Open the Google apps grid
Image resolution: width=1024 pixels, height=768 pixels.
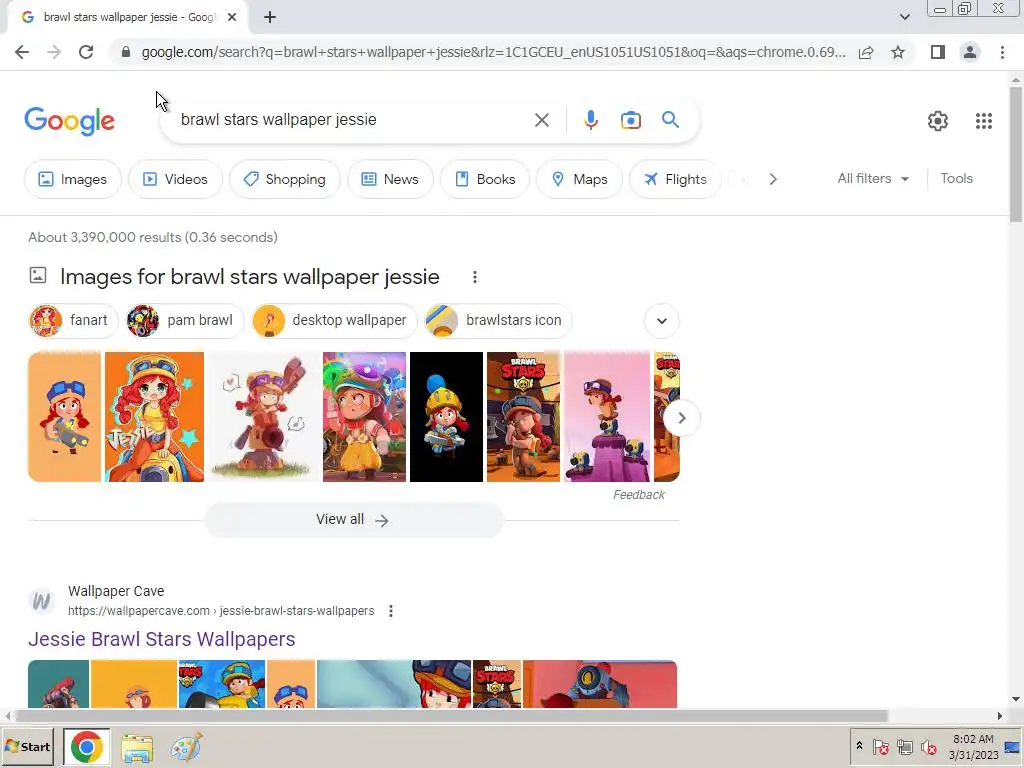point(984,121)
